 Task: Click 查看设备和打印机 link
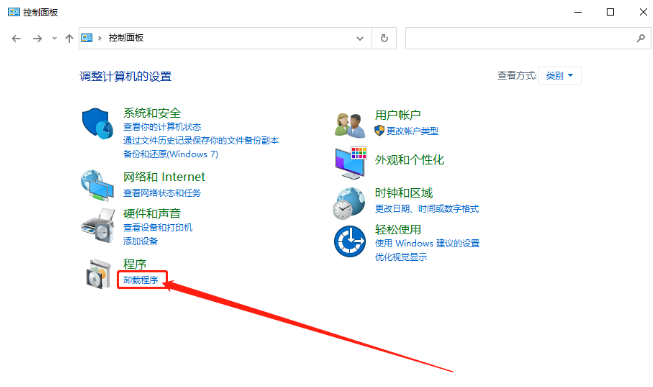tap(158, 227)
